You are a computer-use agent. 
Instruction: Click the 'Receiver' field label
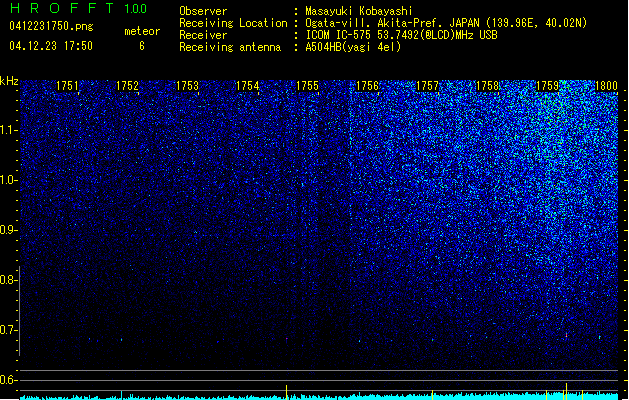[x=203, y=35]
